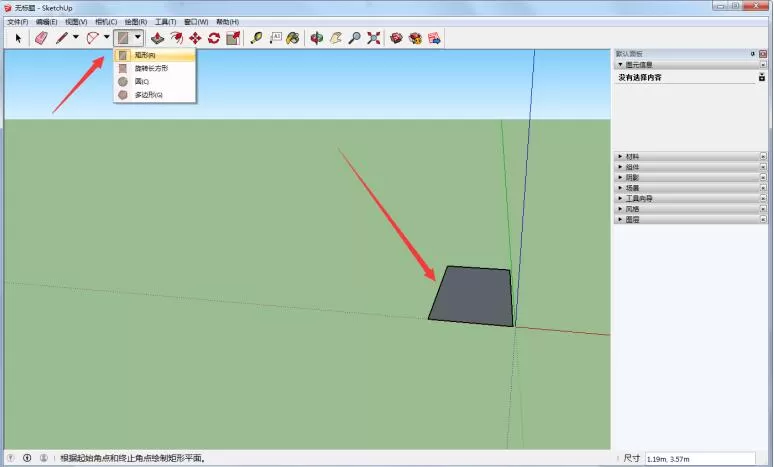
Task: Open the 相机(C) Camera menu
Action: (106, 22)
